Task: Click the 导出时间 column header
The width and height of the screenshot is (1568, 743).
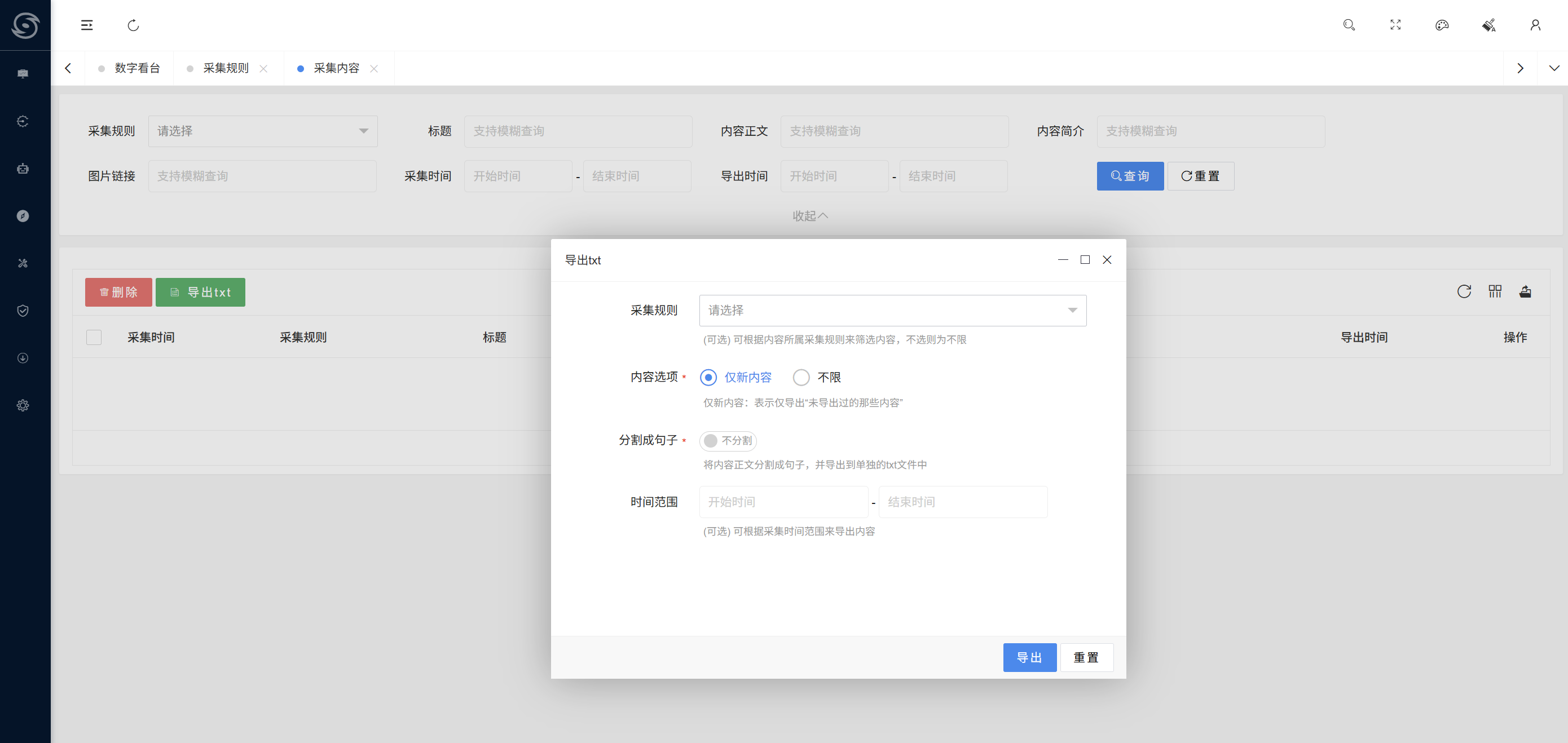Action: click(1363, 337)
